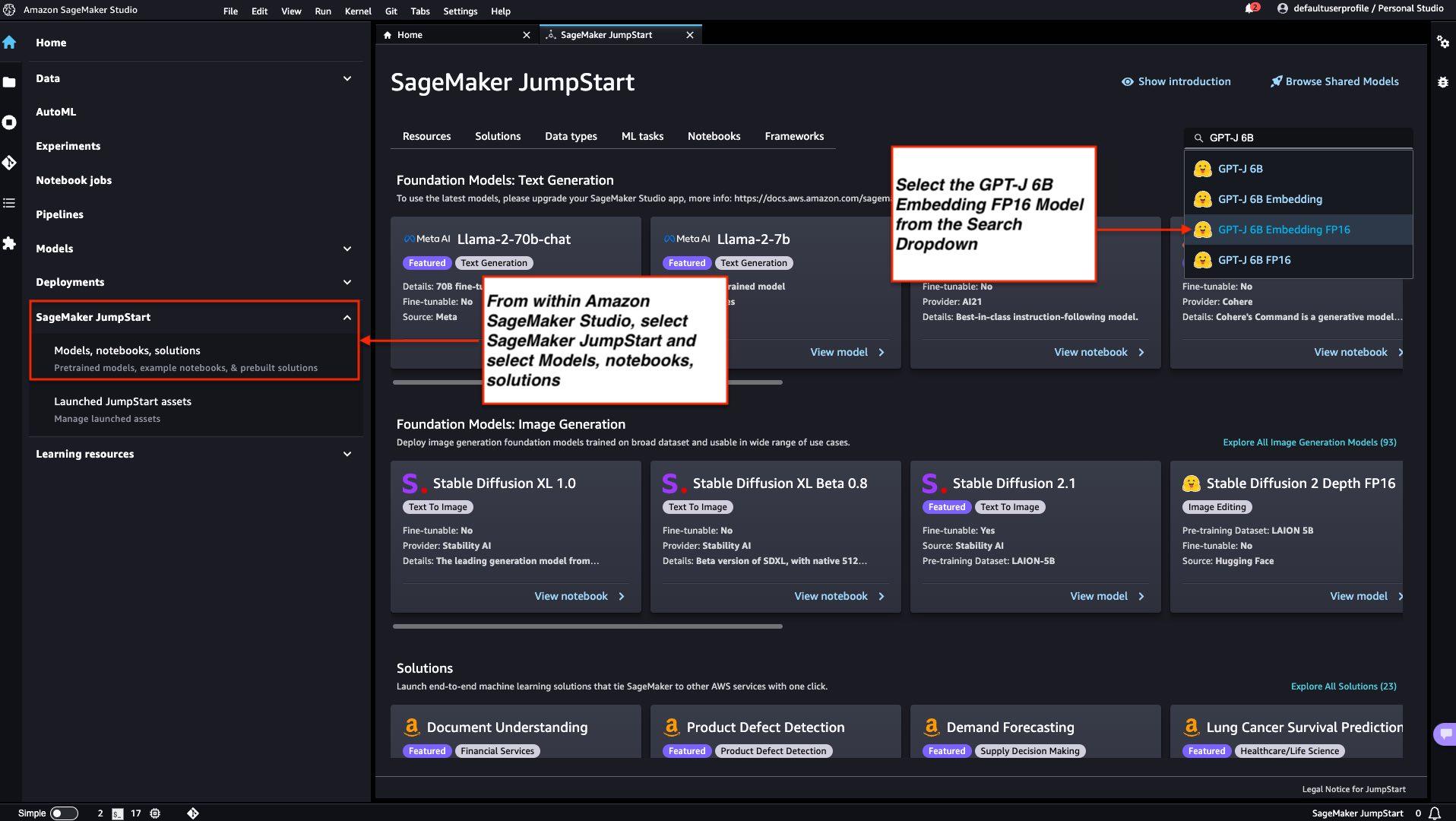Select the Solutions filter tab
The height and width of the screenshot is (821, 1456).
498,136
